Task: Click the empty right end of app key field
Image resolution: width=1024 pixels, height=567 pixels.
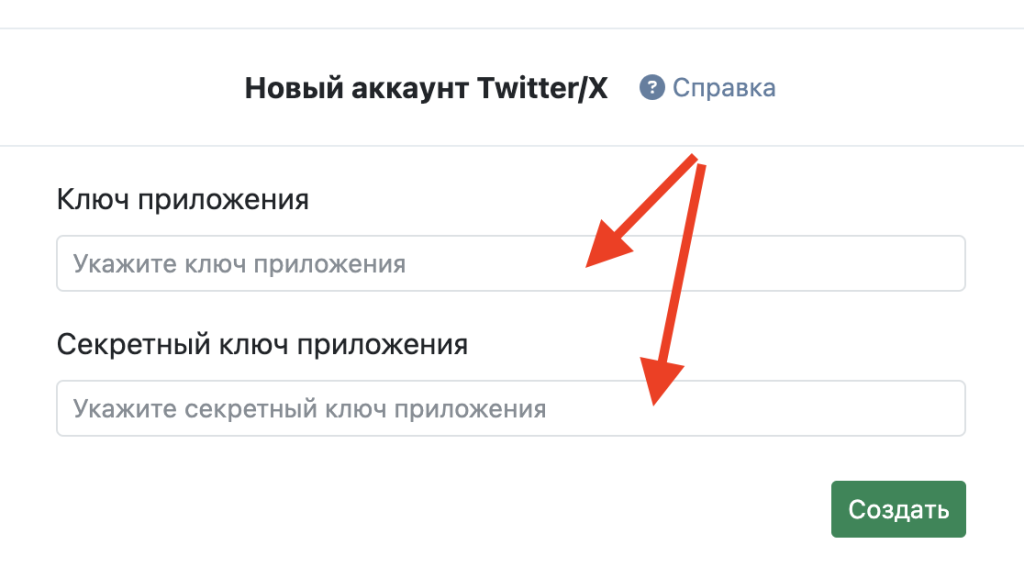Action: tap(900, 264)
